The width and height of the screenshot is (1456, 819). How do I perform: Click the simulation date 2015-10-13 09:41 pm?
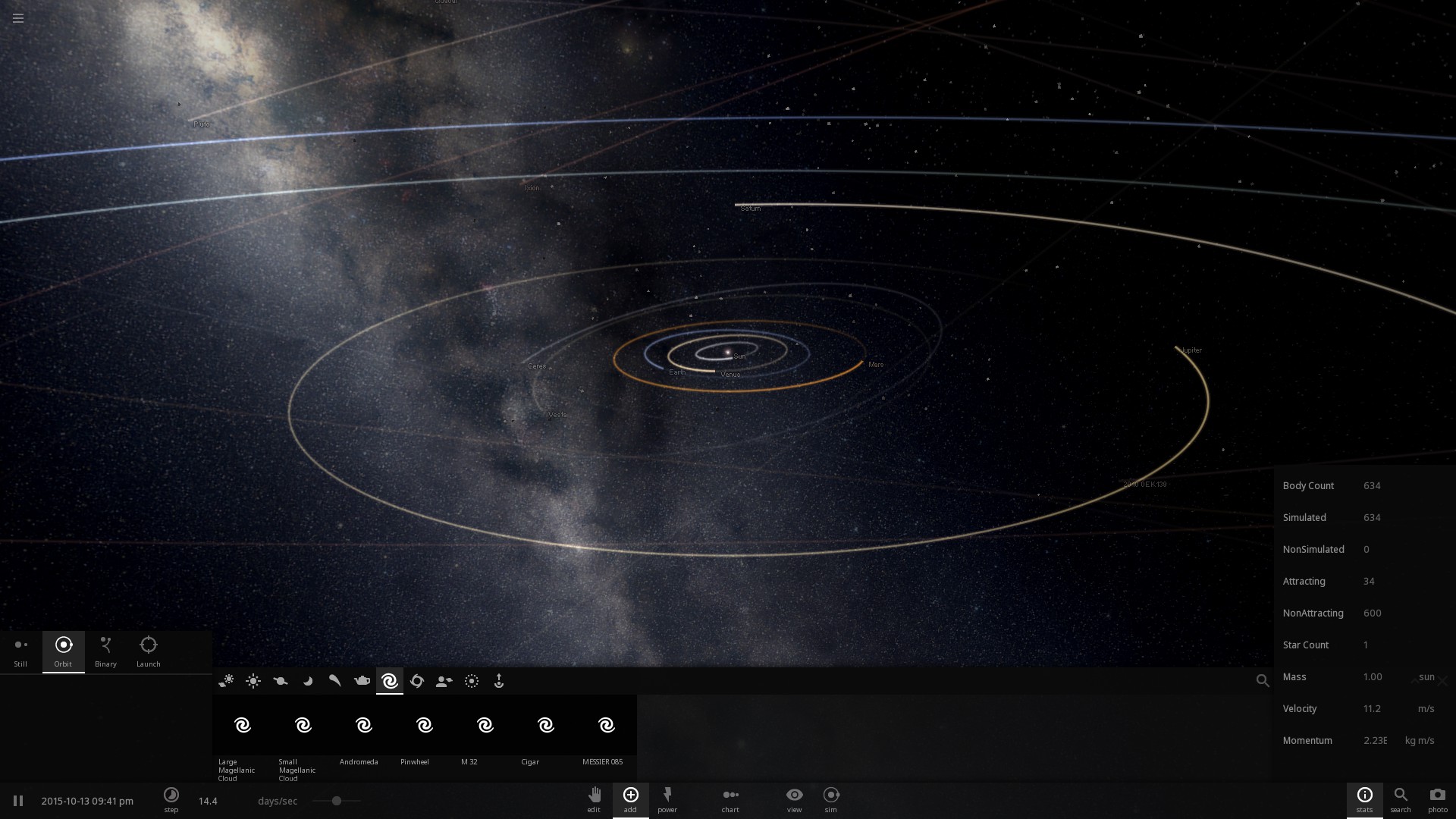(87, 802)
